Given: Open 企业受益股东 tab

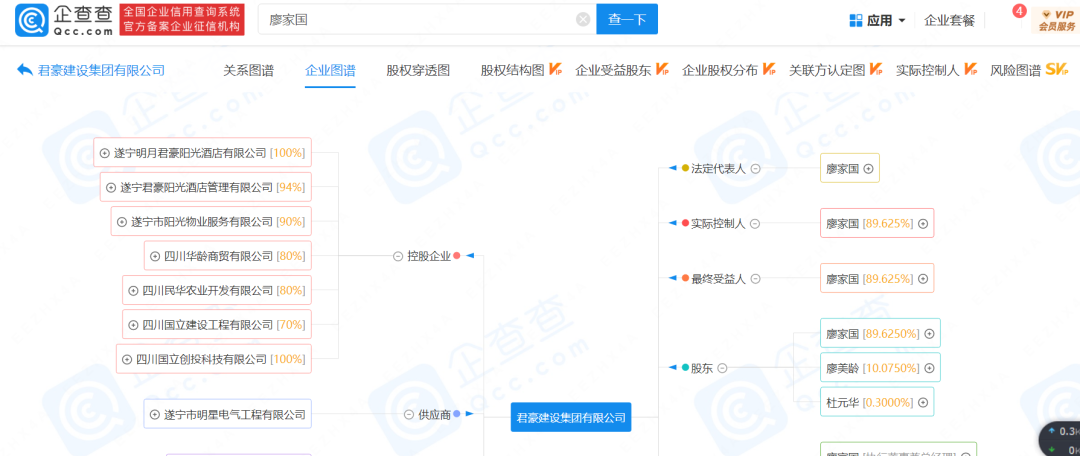Looking at the screenshot, I should coord(613,70).
